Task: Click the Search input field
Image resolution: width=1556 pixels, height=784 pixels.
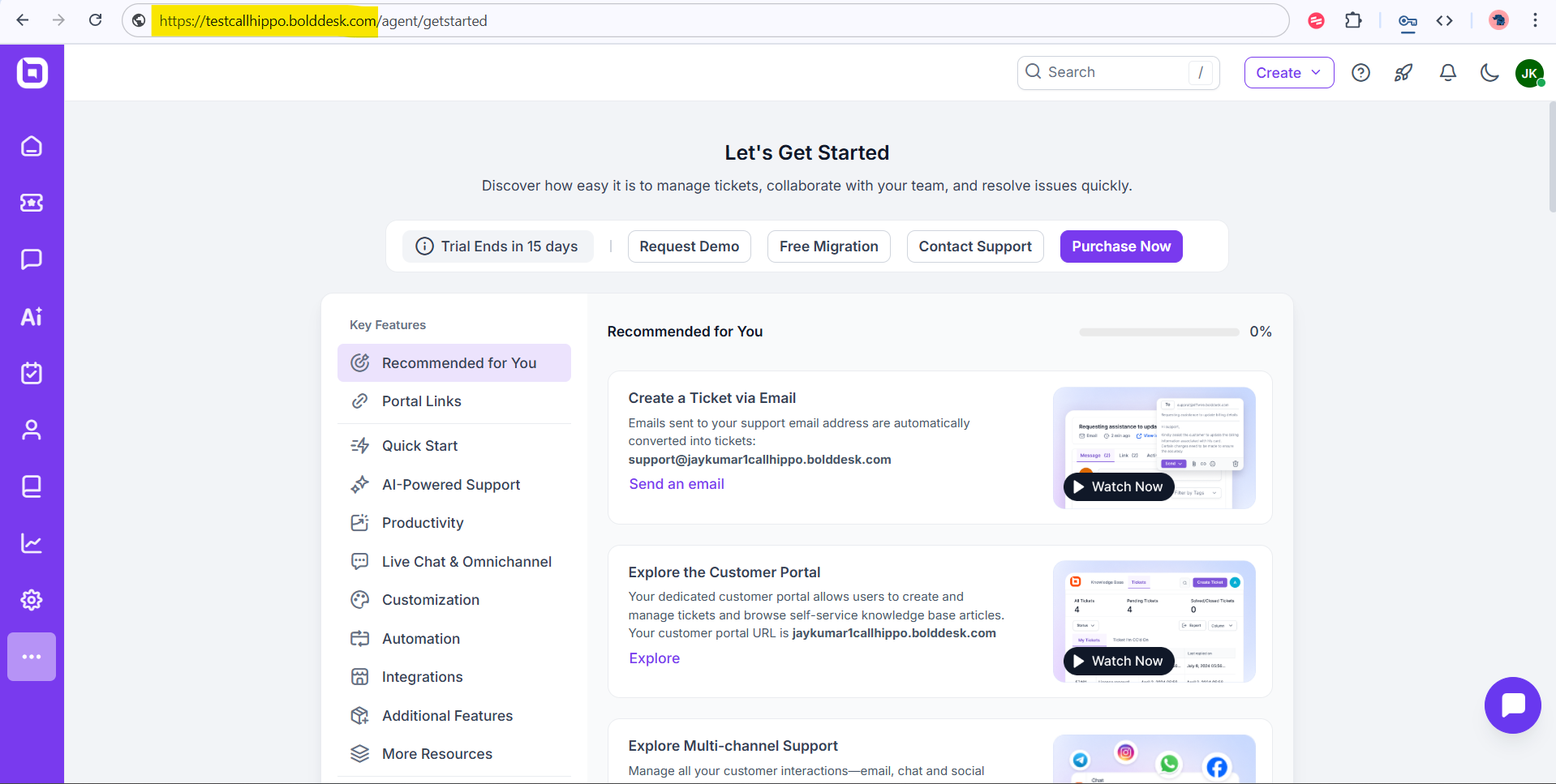Action: click(x=1118, y=72)
